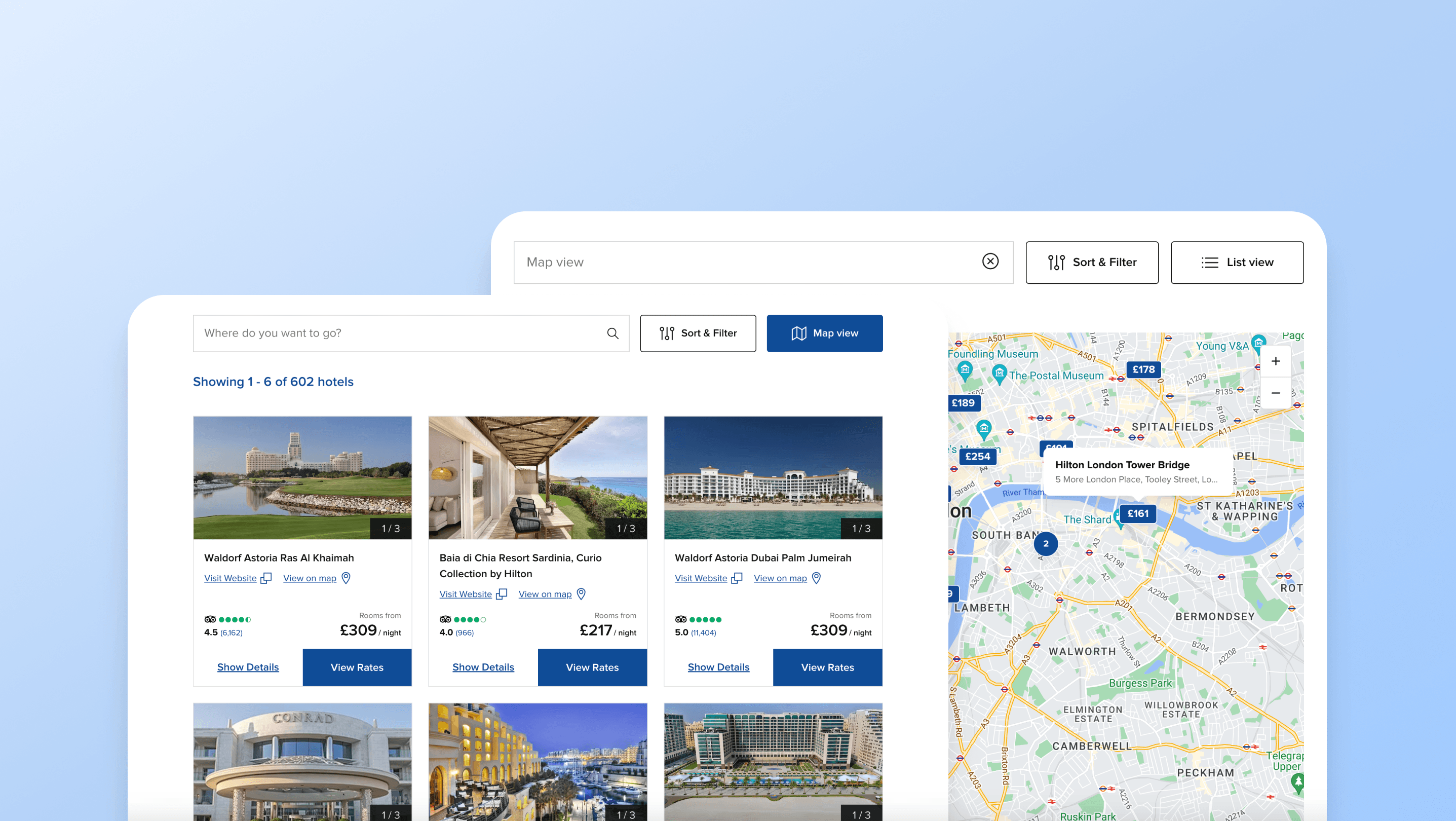
Task: Zoom in on the map with the plus control
Action: (1276, 361)
